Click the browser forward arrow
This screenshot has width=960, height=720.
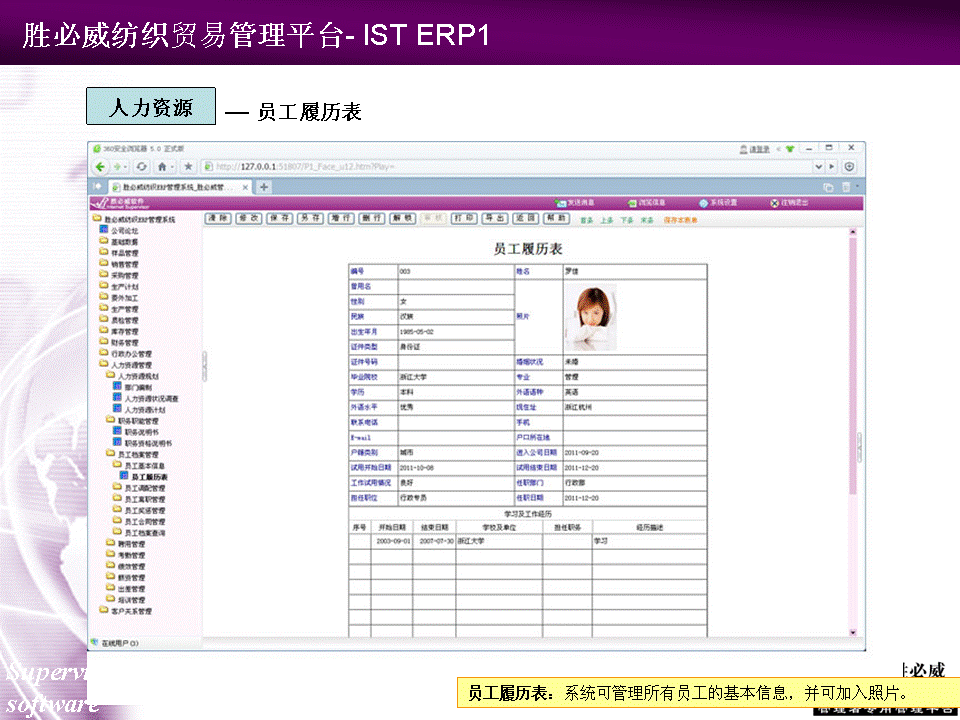[x=116, y=167]
